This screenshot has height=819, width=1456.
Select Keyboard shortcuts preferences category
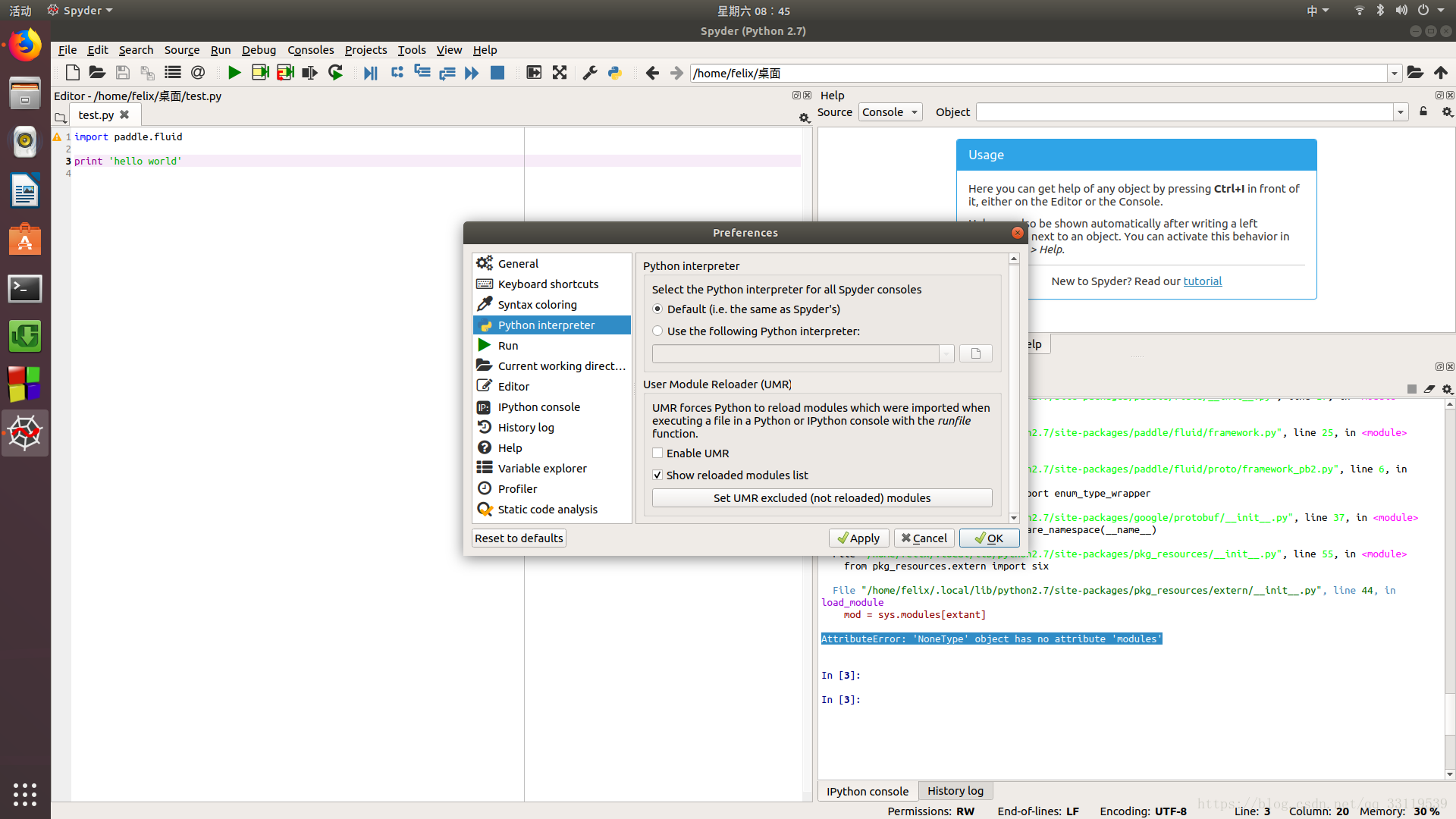click(551, 284)
